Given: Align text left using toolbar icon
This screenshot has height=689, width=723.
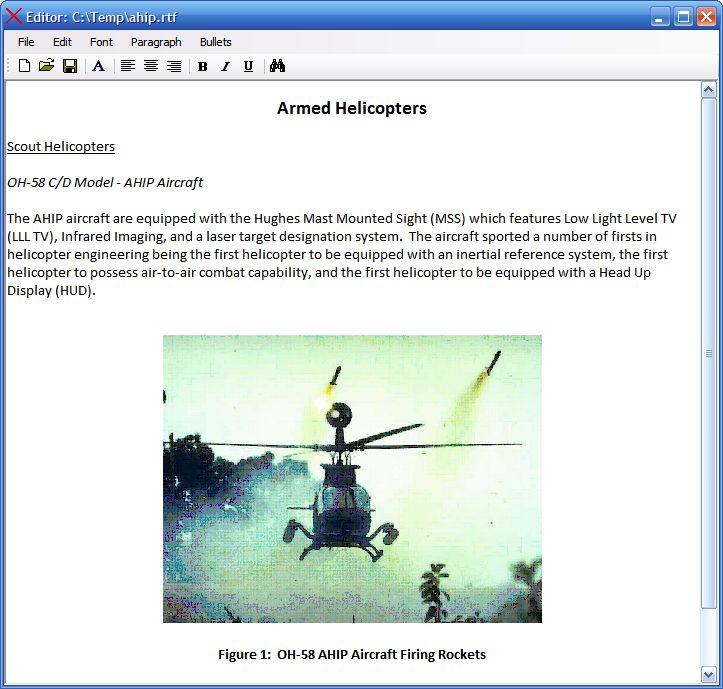Looking at the screenshot, I should pos(128,66).
